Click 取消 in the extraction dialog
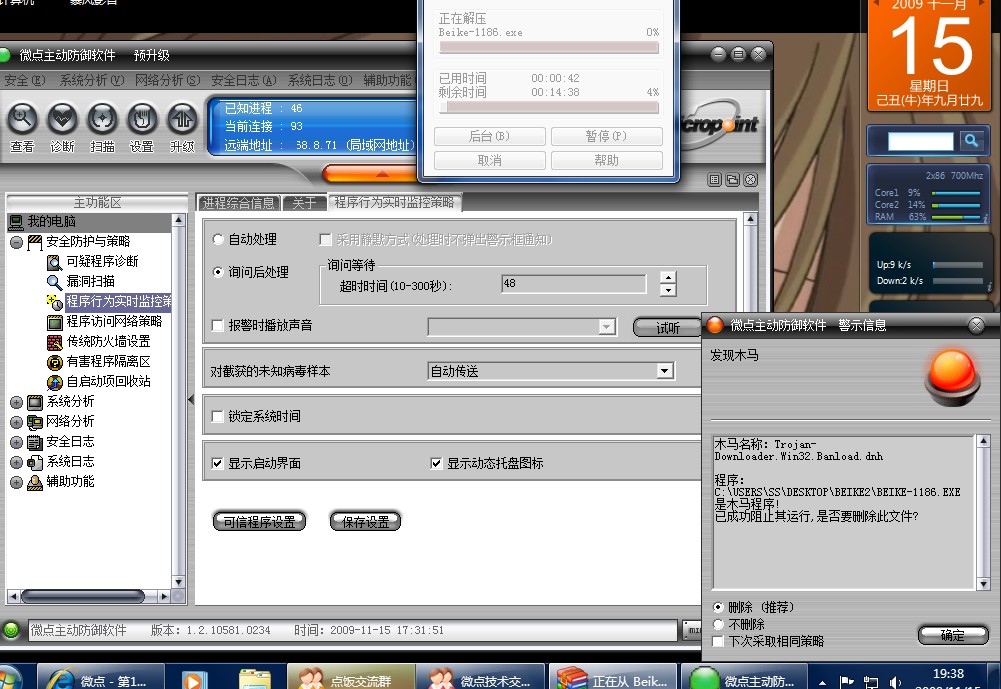1001x689 pixels. (x=490, y=161)
